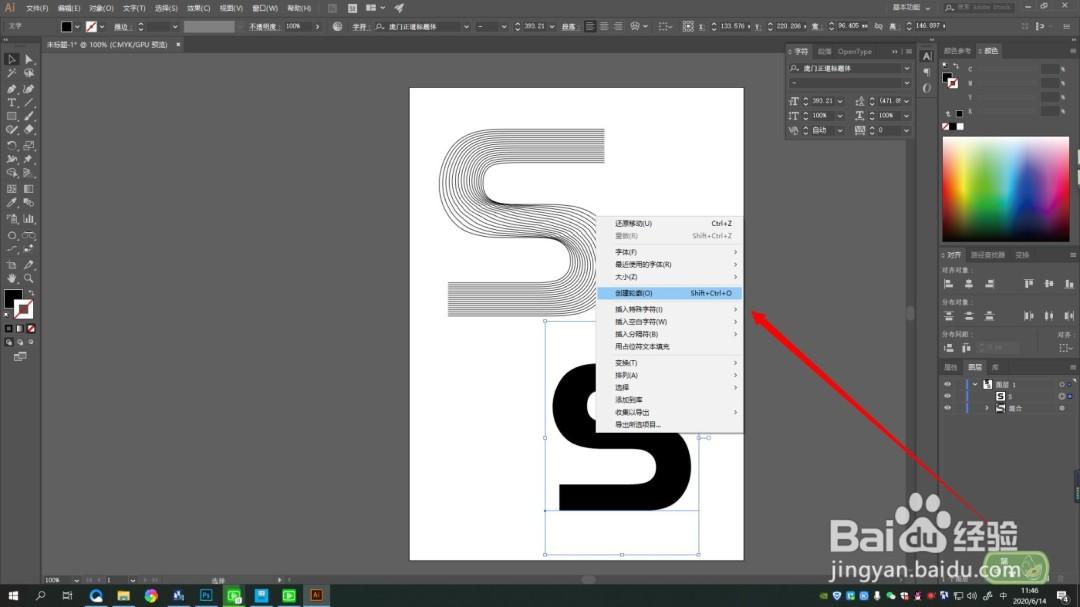Click the Windows Start button

[12, 595]
